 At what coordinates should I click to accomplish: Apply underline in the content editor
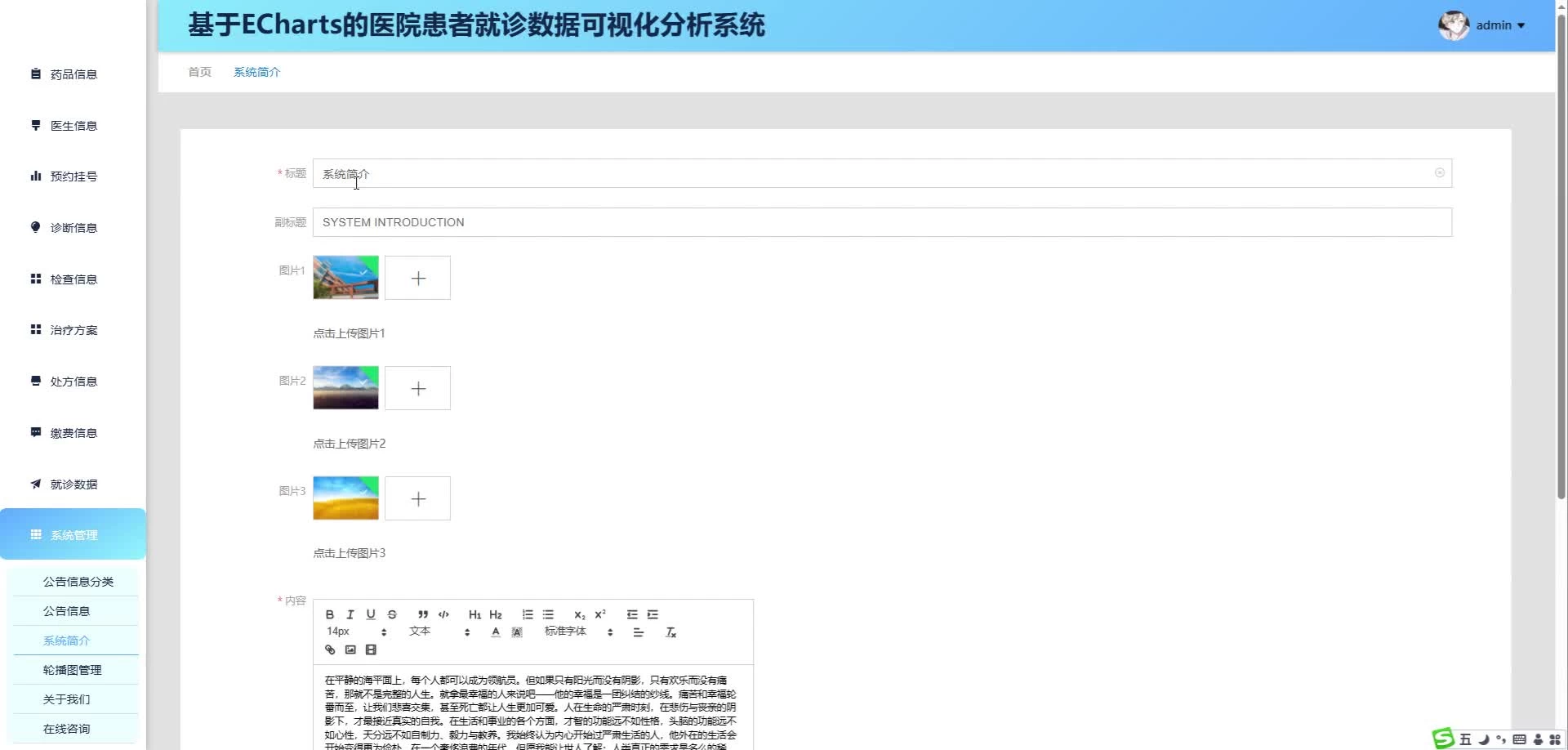pyautogui.click(x=371, y=614)
